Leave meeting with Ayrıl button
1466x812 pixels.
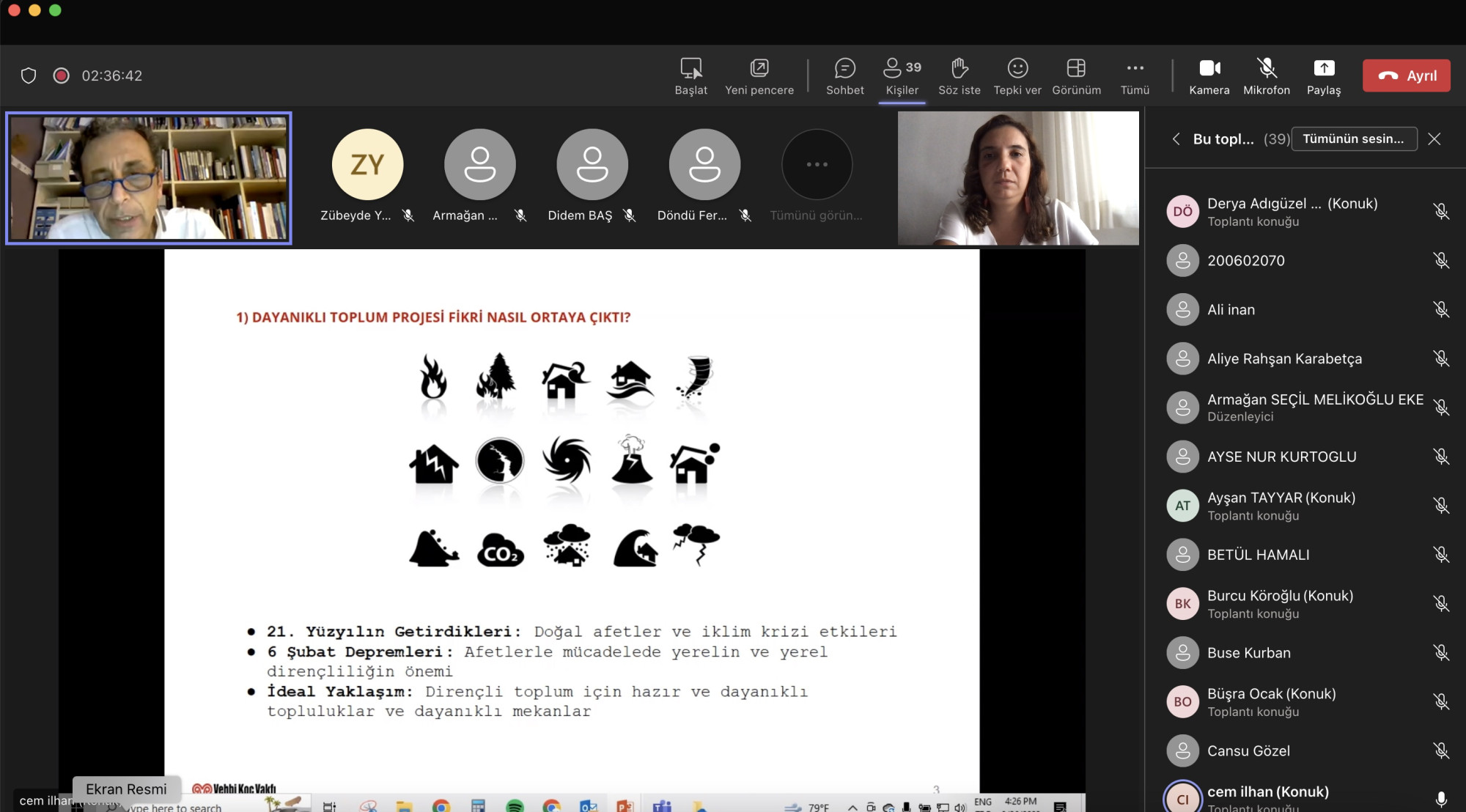(1406, 75)
